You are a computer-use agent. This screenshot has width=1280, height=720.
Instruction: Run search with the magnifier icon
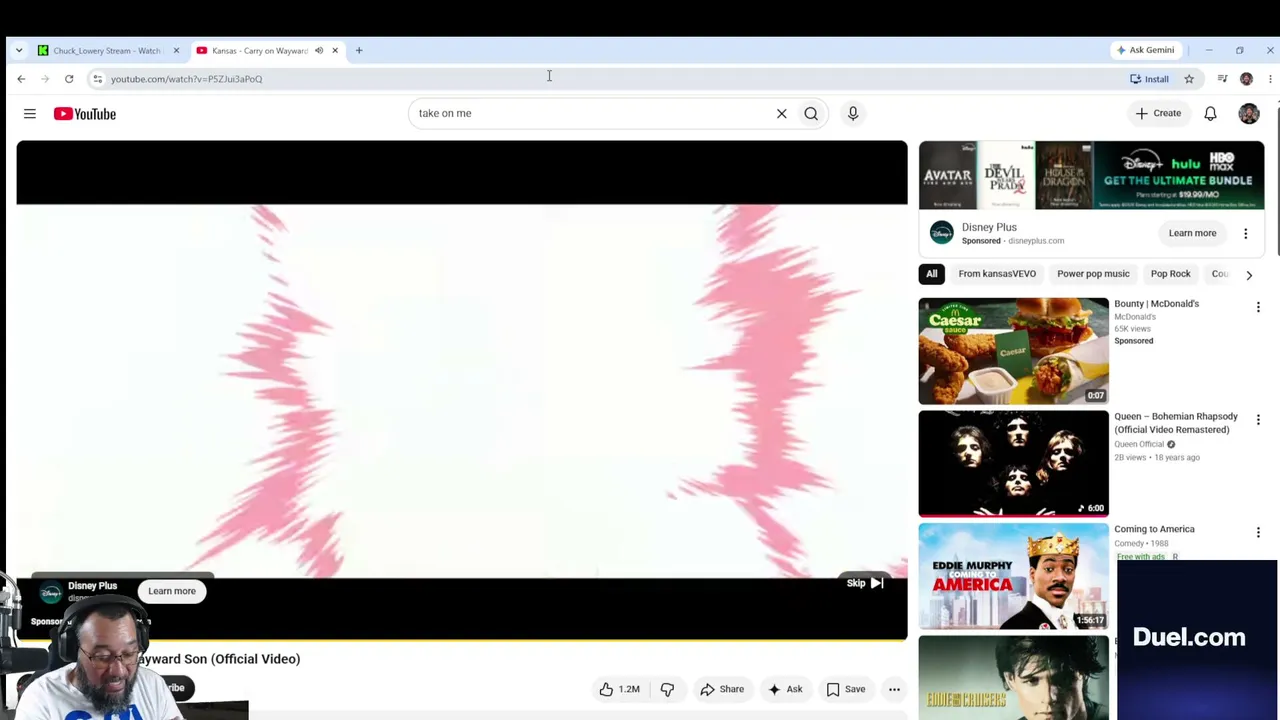point(811,113)
